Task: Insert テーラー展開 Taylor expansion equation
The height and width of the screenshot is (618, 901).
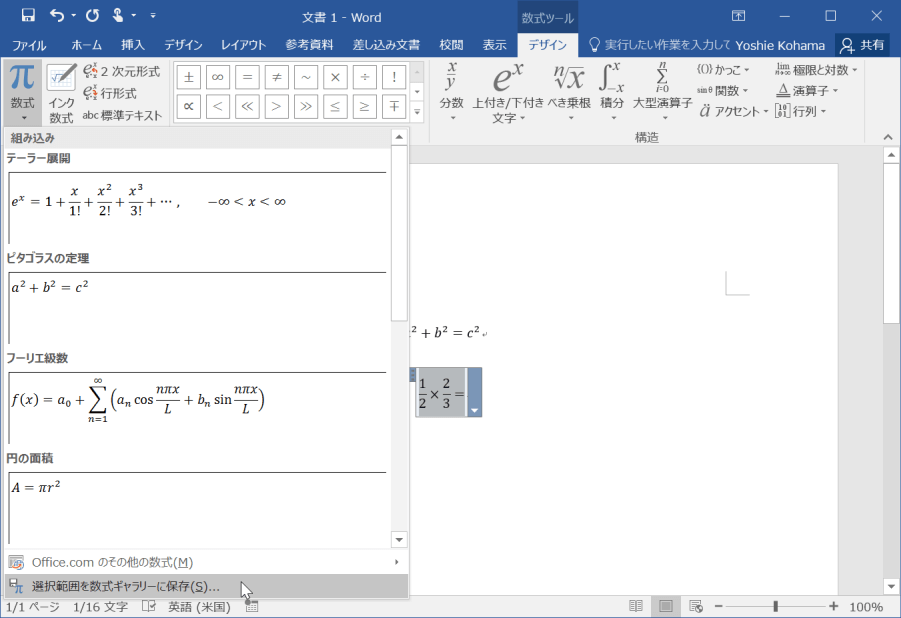Action: tap(197, 208)
